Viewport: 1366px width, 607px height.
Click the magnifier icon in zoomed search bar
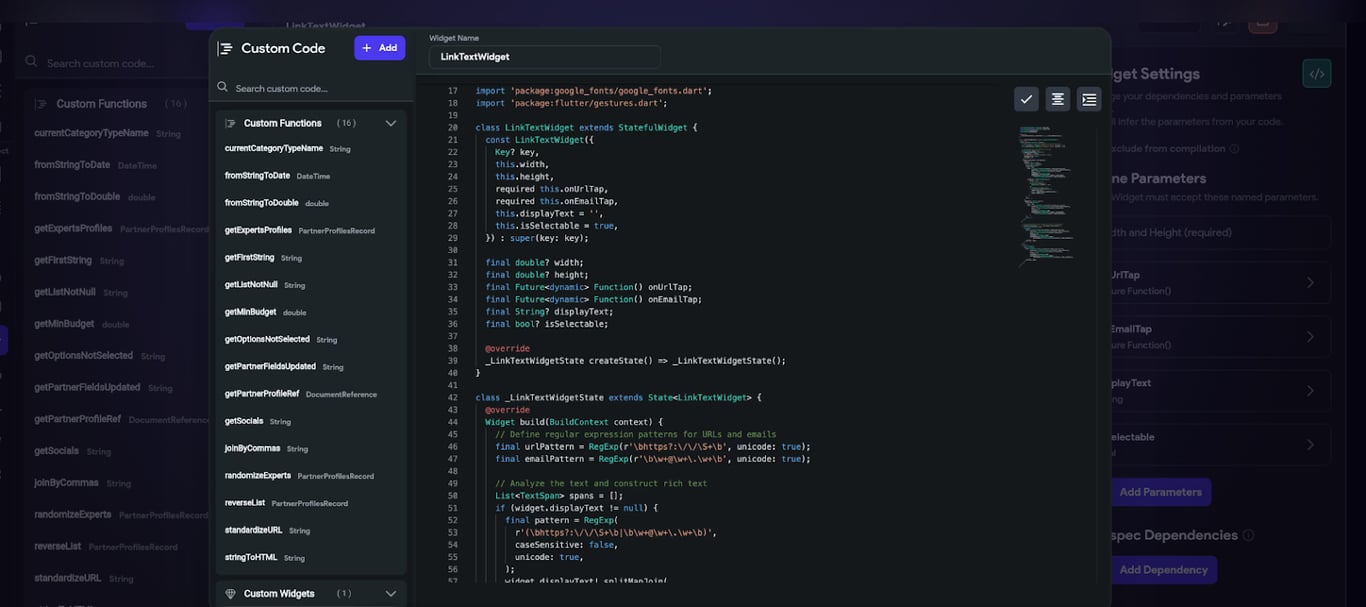(223, 88)
